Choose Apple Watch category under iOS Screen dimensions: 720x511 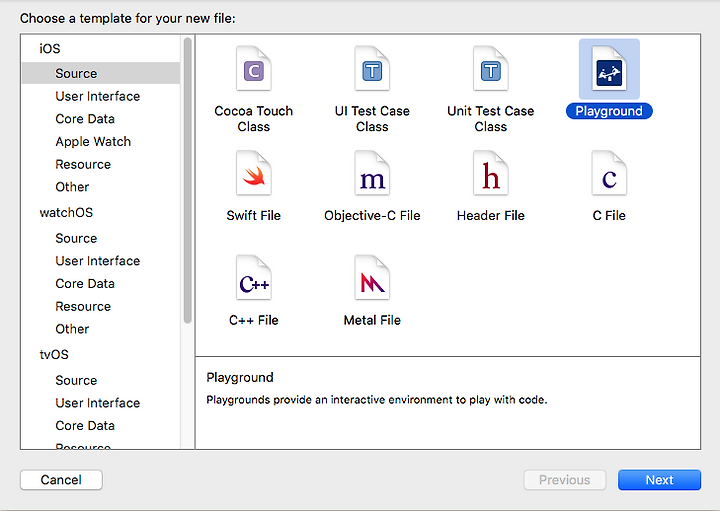93,141
